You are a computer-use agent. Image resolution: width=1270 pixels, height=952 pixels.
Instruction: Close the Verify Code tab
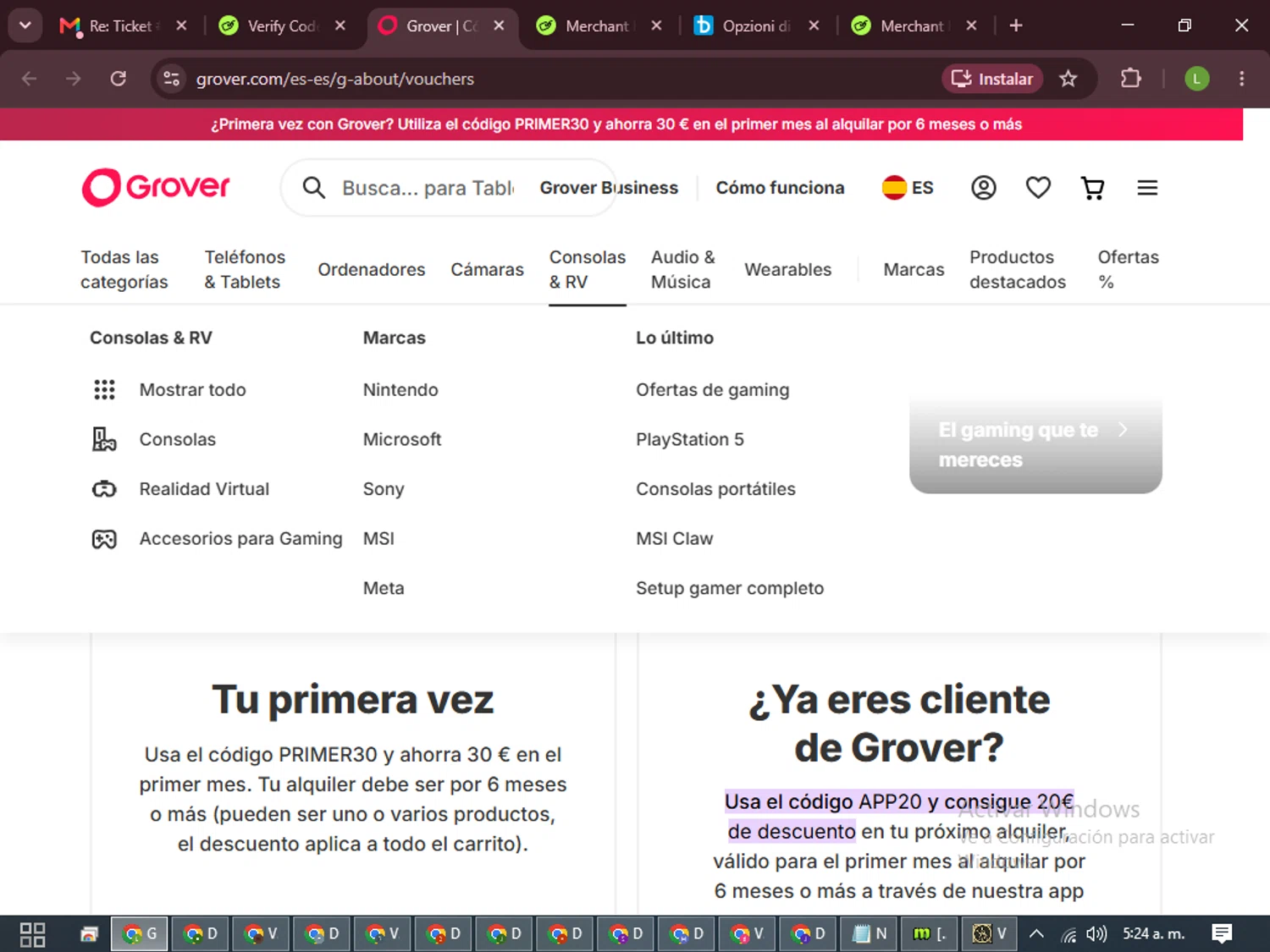click(340, 25)
